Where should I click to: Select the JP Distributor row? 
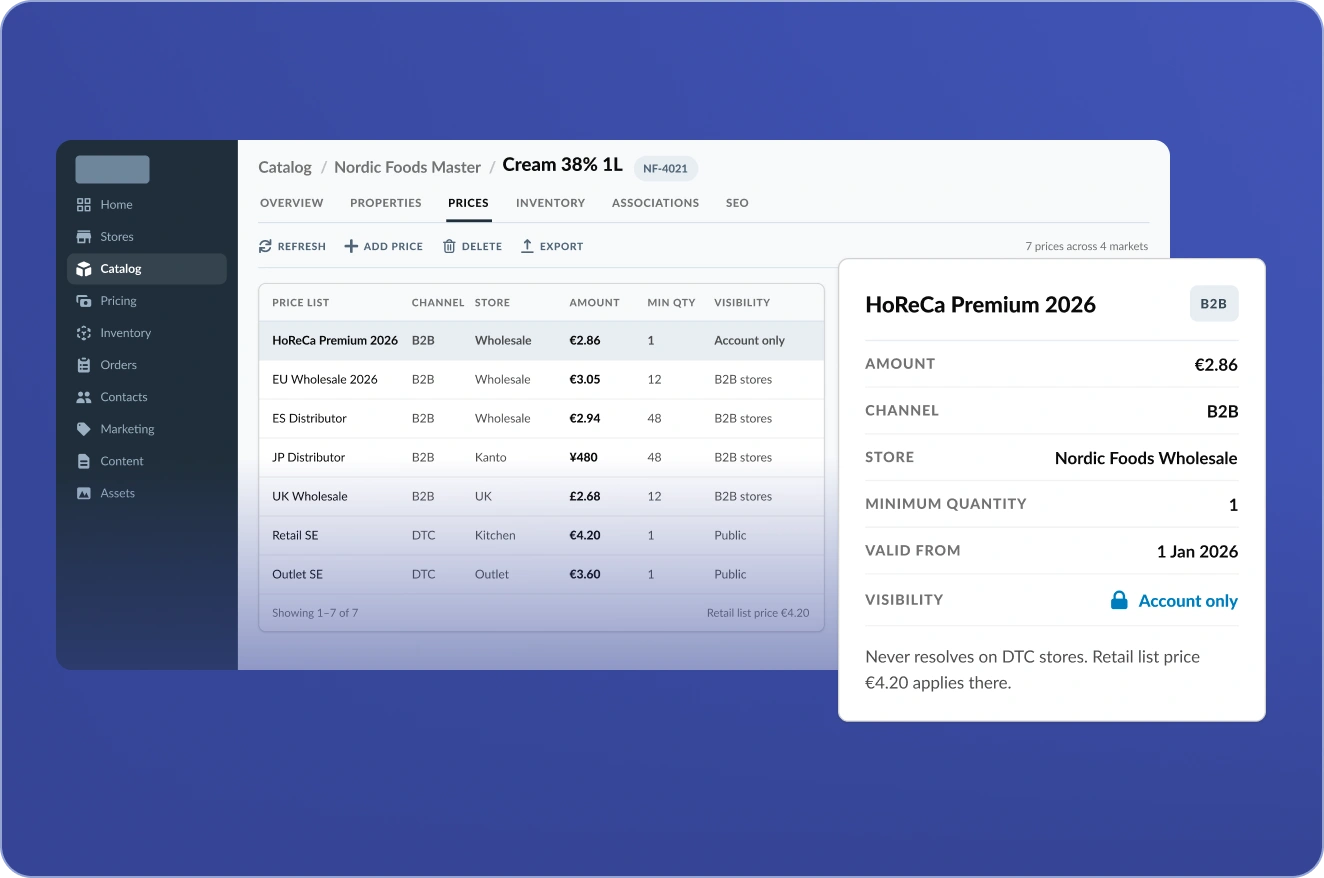pos(541,457)
